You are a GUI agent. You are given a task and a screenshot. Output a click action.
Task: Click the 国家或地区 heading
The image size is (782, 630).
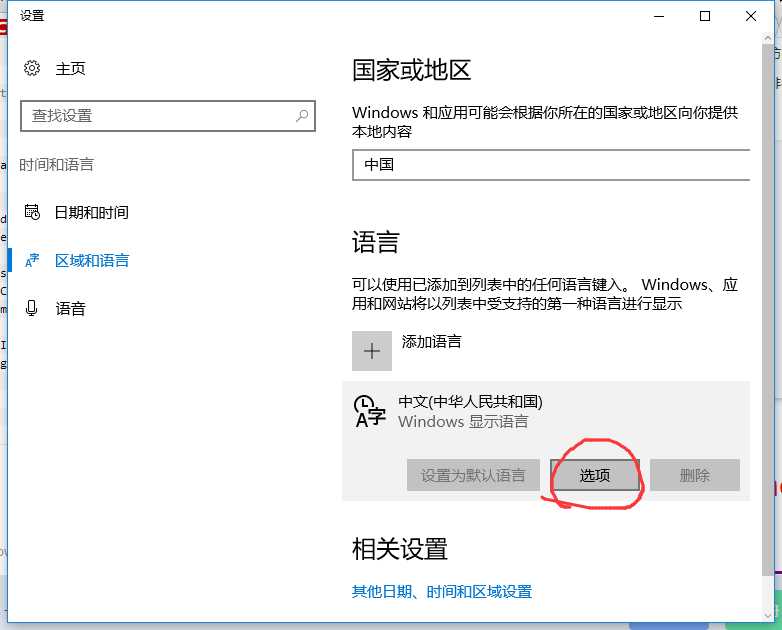coord(411,70)
